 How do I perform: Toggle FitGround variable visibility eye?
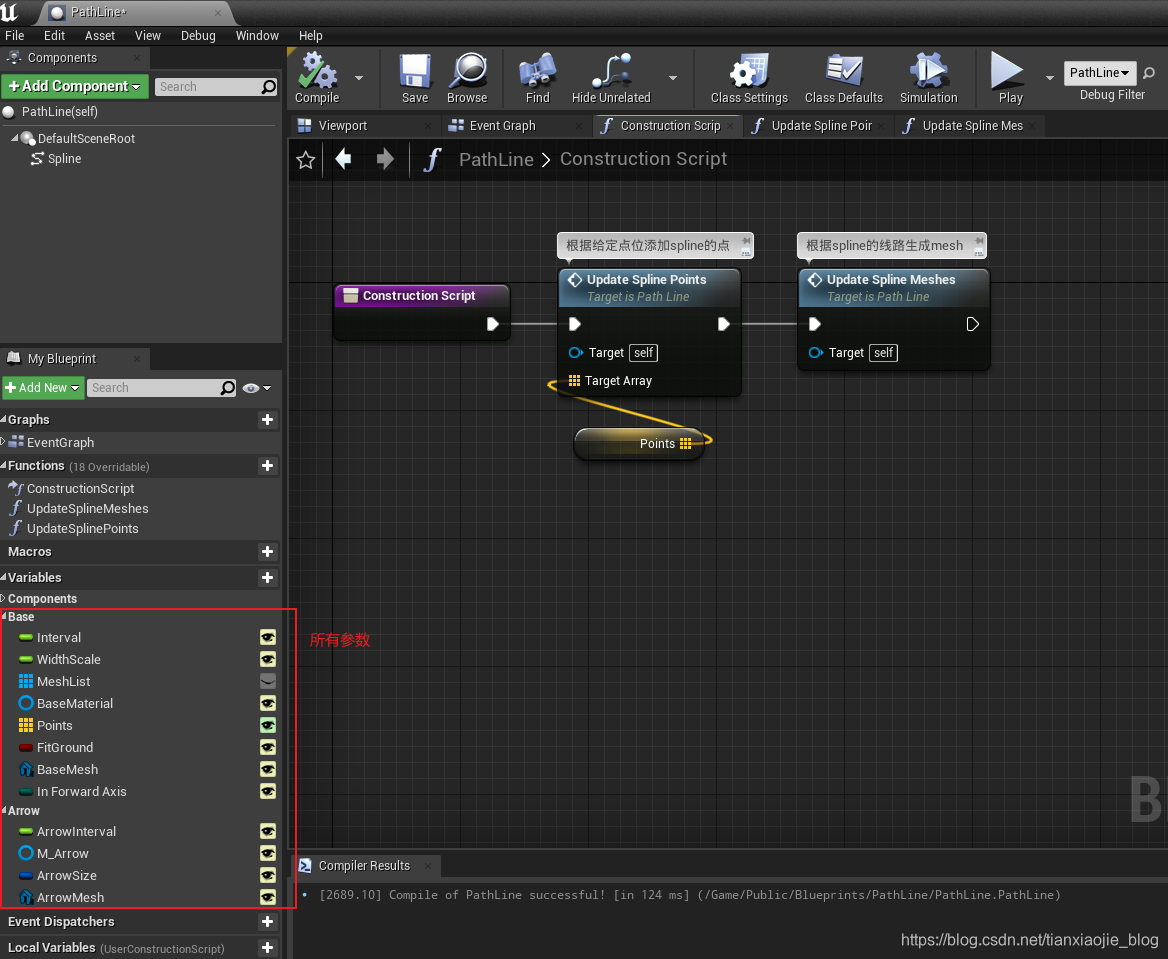pyautogui.click(x=267, y=747)
